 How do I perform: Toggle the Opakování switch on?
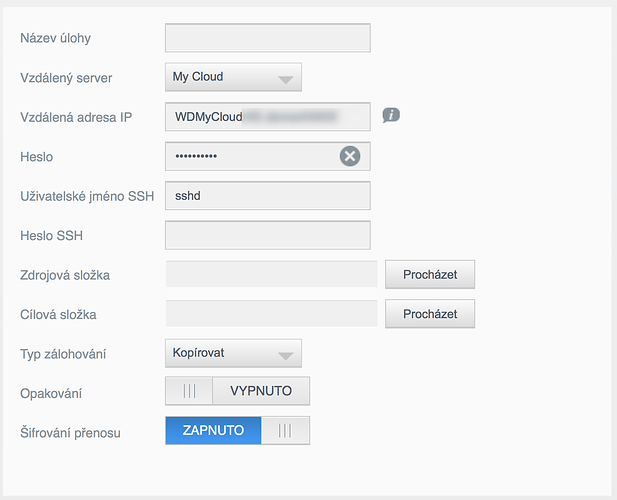pos(190,391)
